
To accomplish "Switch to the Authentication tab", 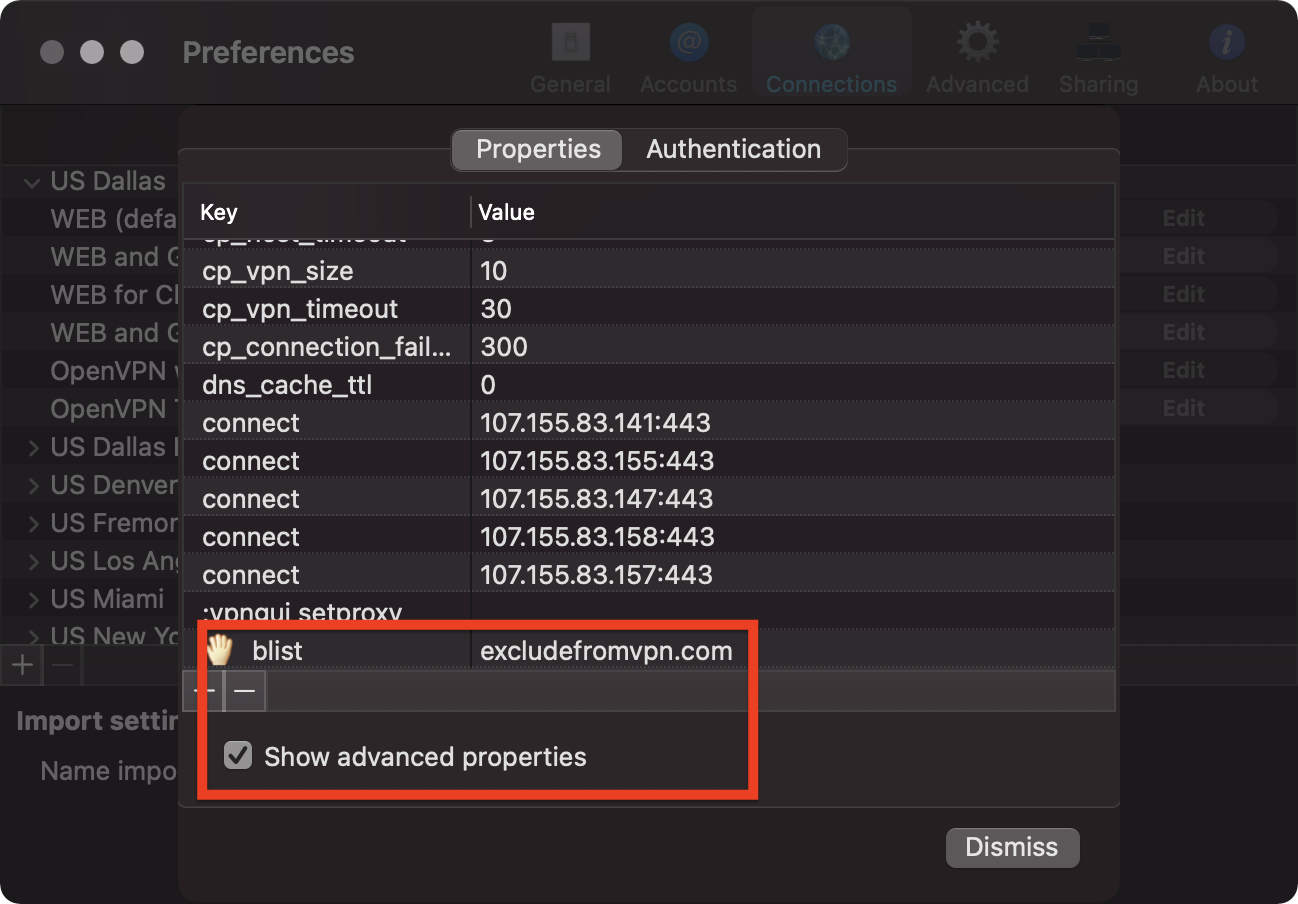I will tap(733, 150).
